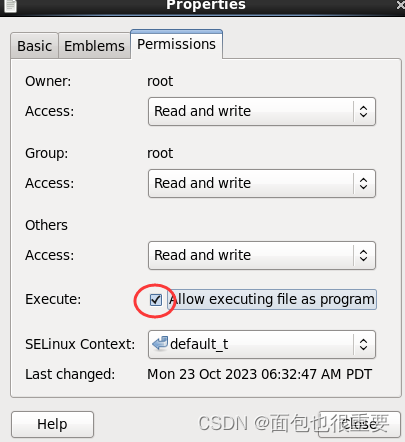Click the Close button at bottom

pos(359,424)
